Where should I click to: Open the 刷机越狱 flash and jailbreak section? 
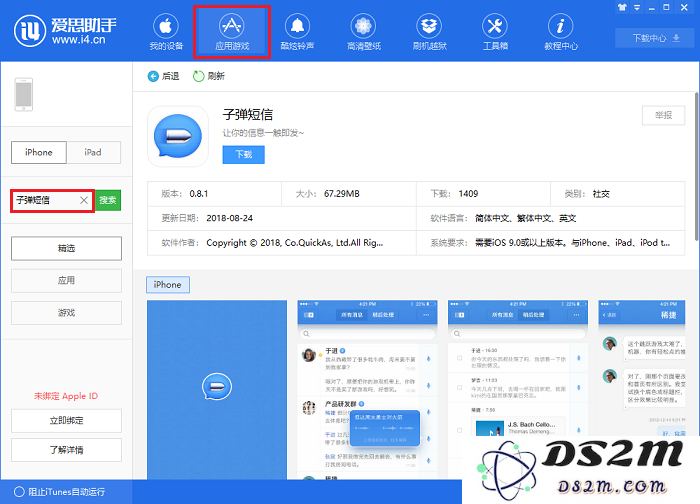429,32
